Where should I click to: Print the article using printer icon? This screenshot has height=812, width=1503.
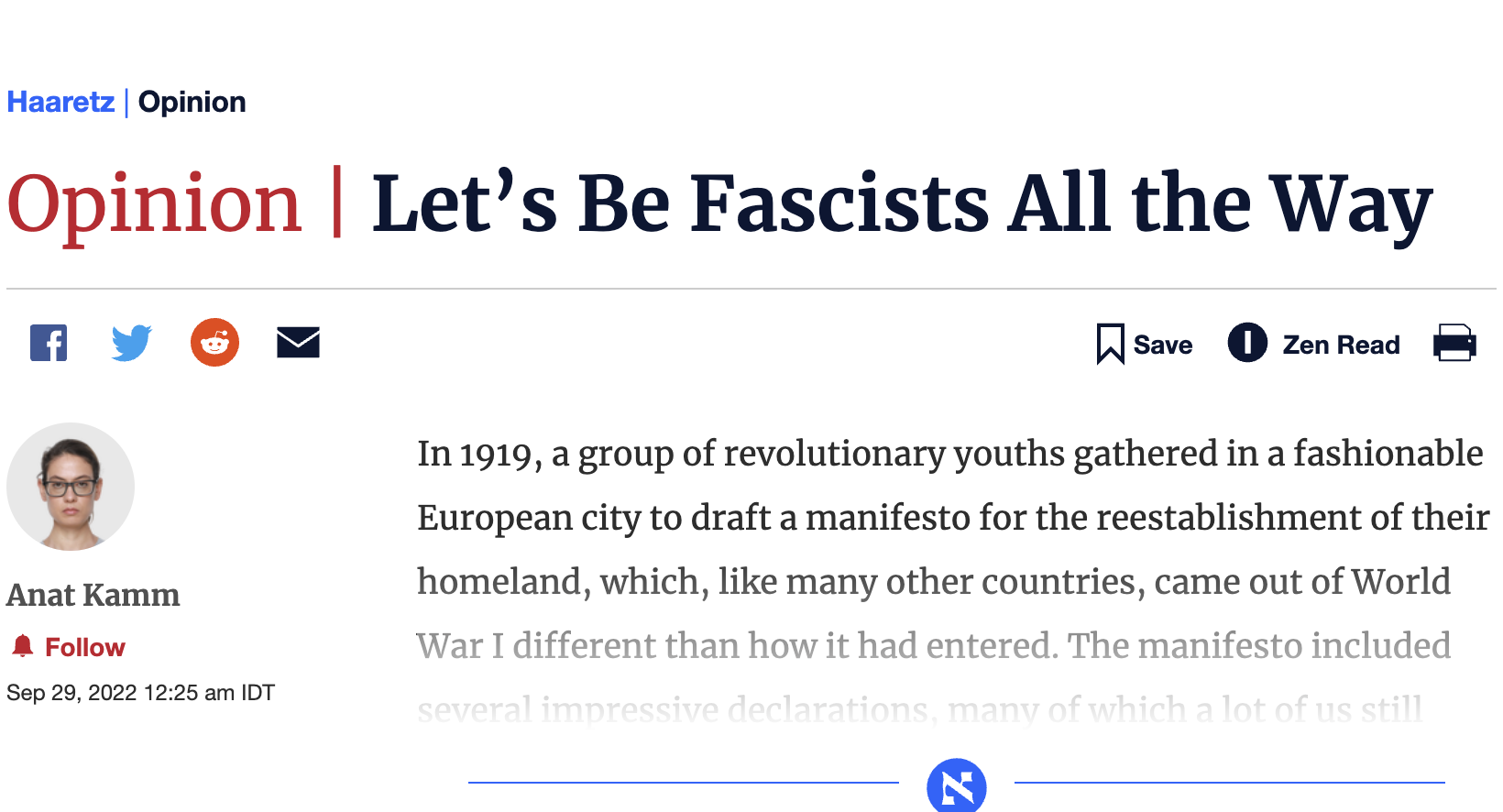1454,344
